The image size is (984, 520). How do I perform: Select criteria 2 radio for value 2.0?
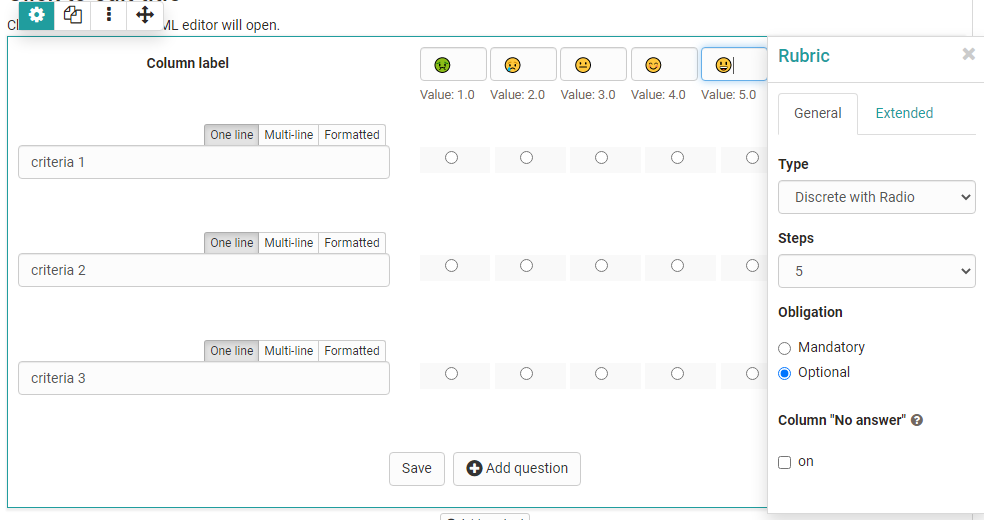[x=527, y=265]
